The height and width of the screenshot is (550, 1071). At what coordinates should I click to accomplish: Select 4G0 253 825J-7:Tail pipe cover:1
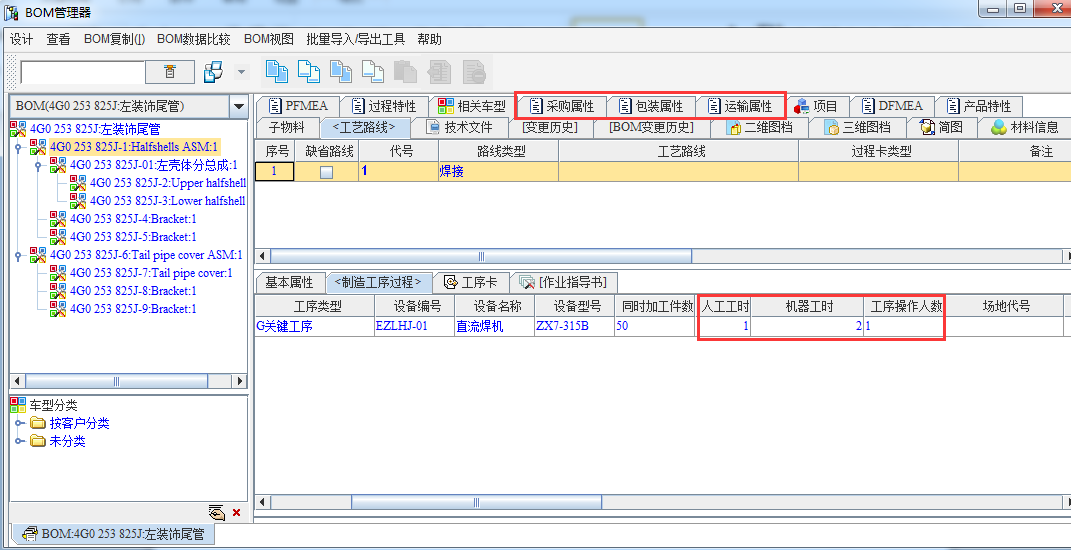click(x=151, y=273)
